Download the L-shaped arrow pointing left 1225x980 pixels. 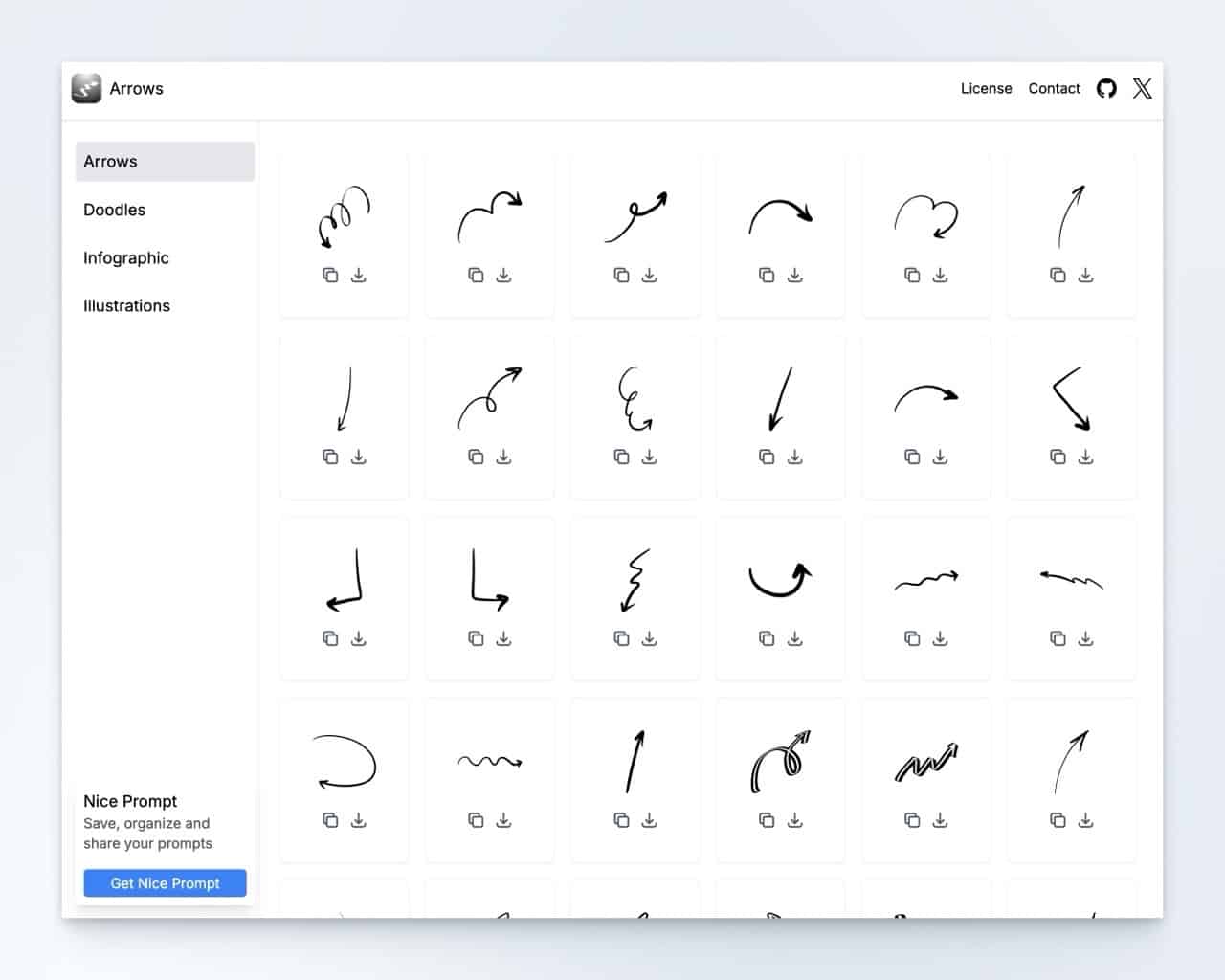[x=359, y=639]
